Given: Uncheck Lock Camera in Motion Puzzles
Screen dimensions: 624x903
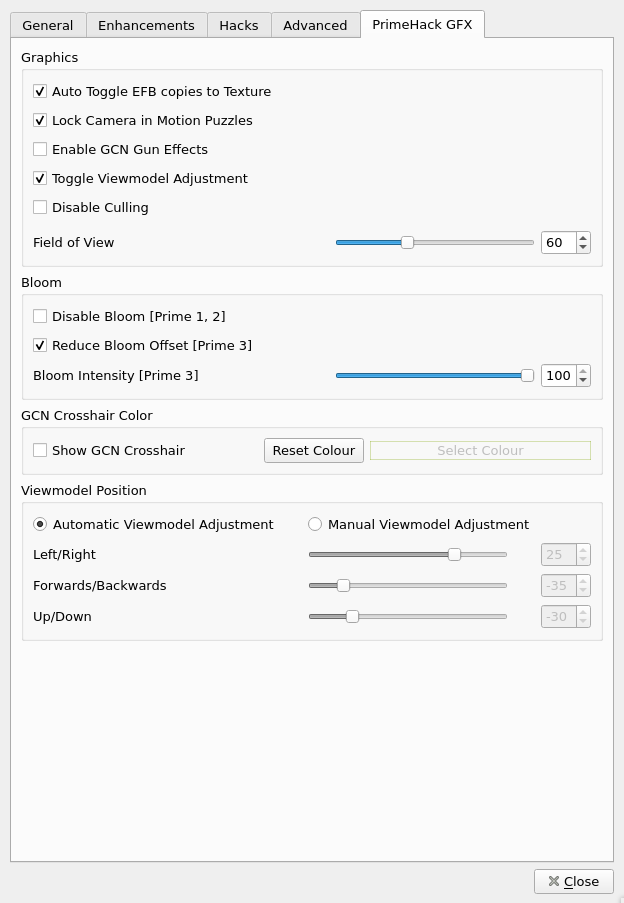Looking at the screenshot, I should pos(40,120).
